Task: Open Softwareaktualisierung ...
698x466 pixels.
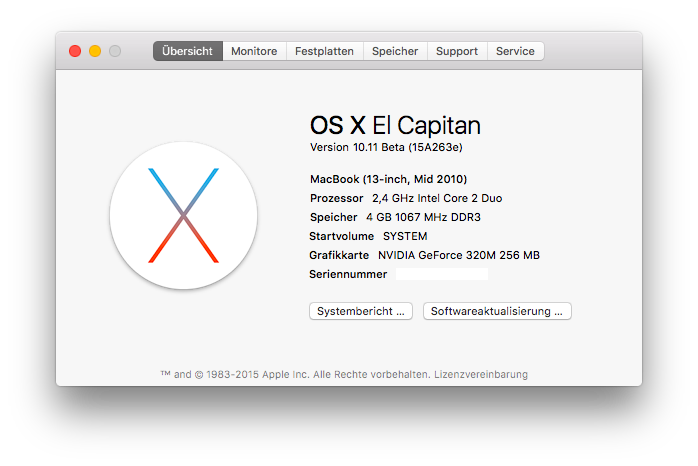Action: tap(497, 311)
